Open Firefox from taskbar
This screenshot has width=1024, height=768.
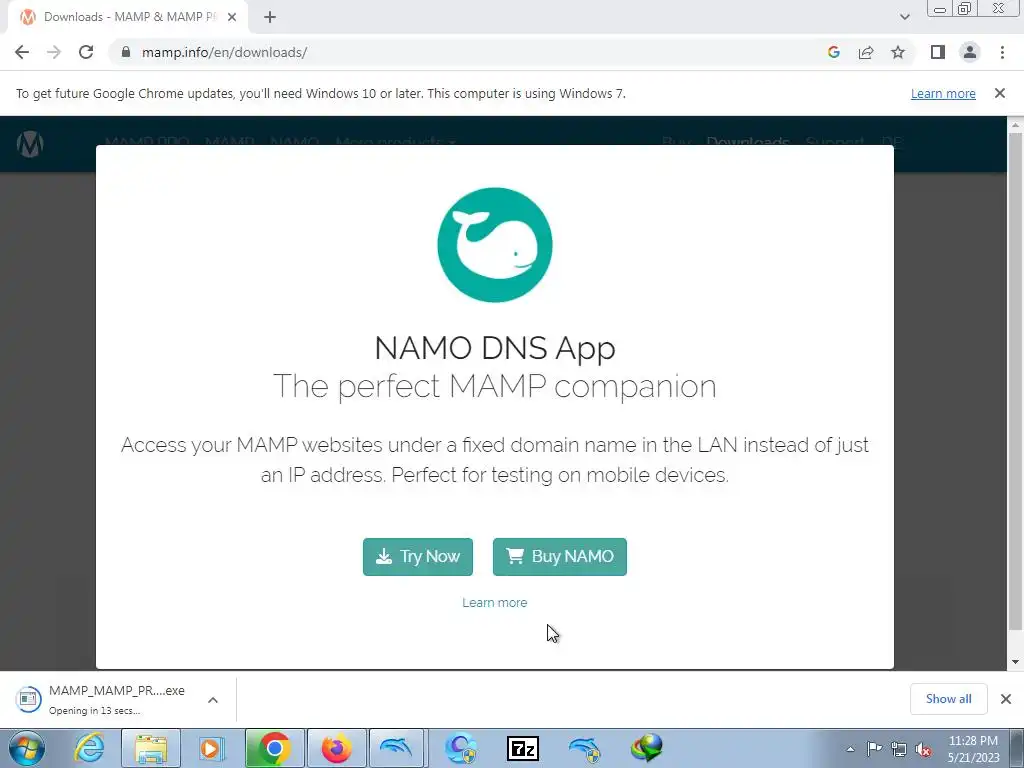coord(336,748)
